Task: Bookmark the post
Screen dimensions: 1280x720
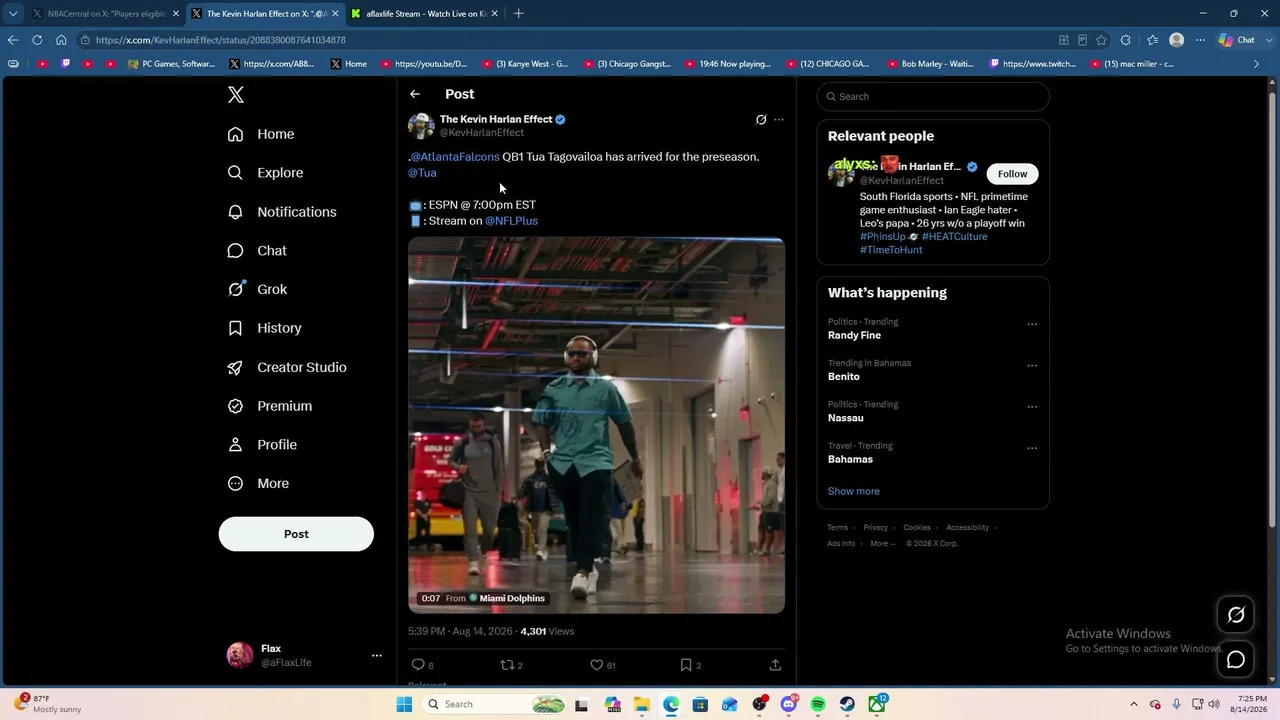Action: (x=686, y=665)
